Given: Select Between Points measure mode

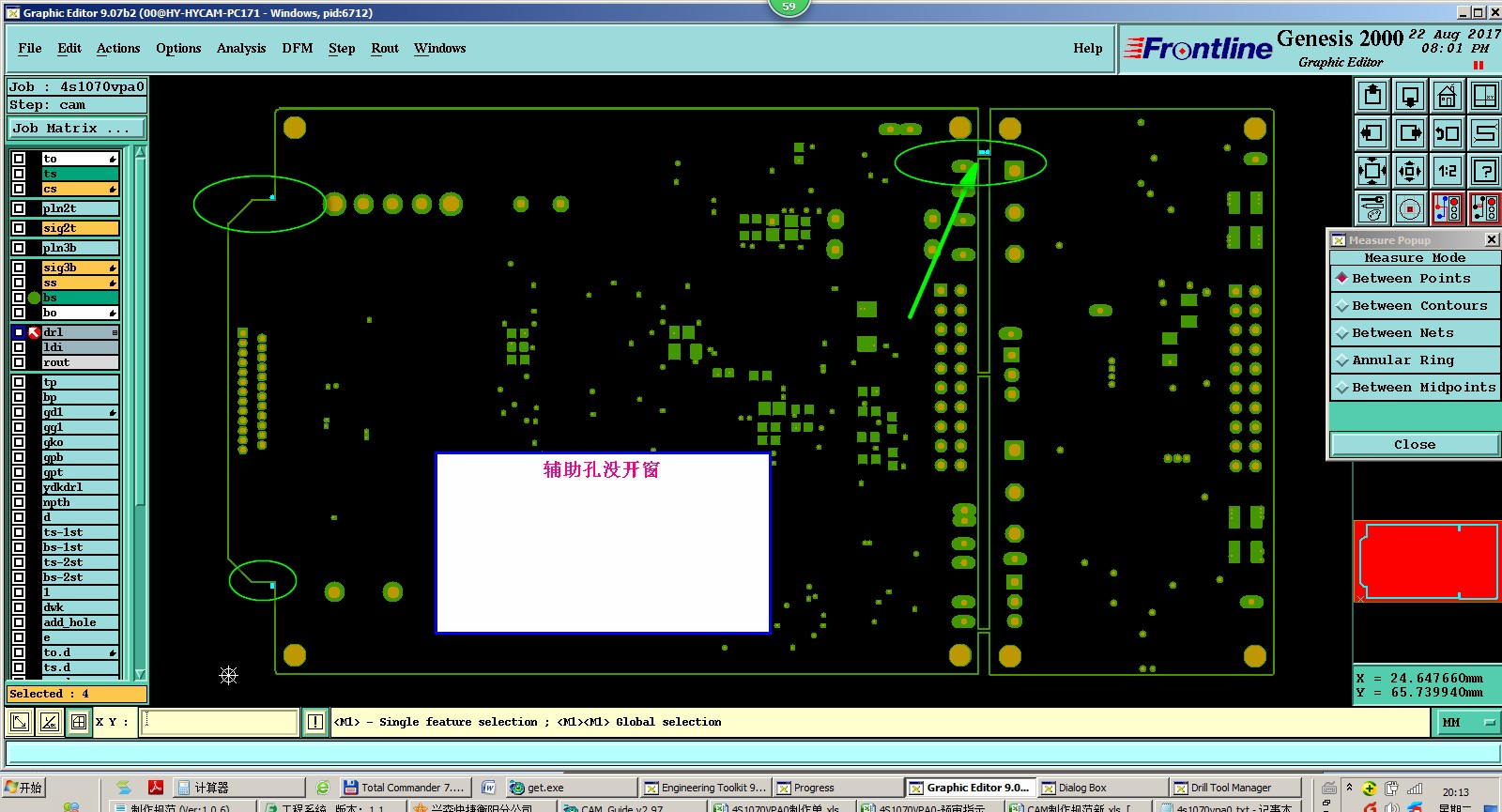Looking at the screenshot, I should click(x=1415, y=279).
